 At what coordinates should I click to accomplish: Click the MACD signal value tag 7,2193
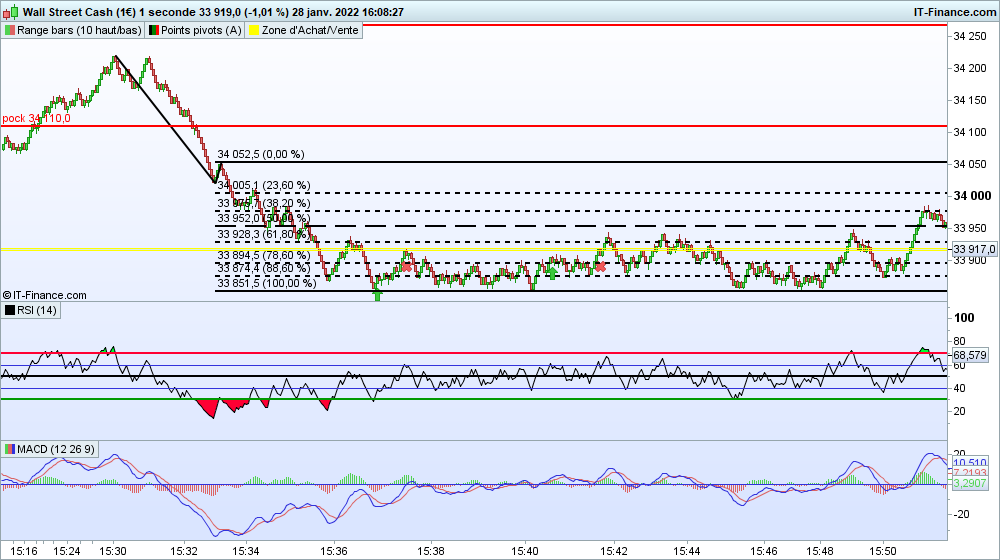(969, 473)
